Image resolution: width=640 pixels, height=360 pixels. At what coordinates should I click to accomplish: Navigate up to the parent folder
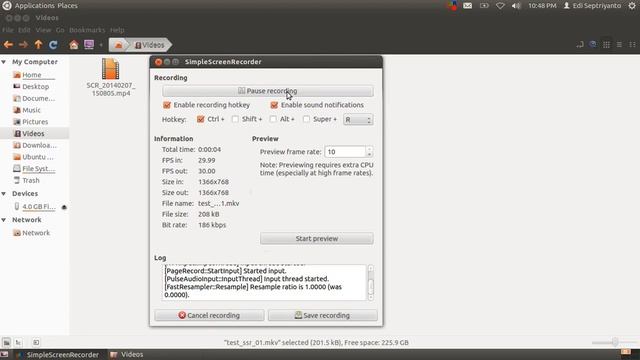(x=38, y=45)
